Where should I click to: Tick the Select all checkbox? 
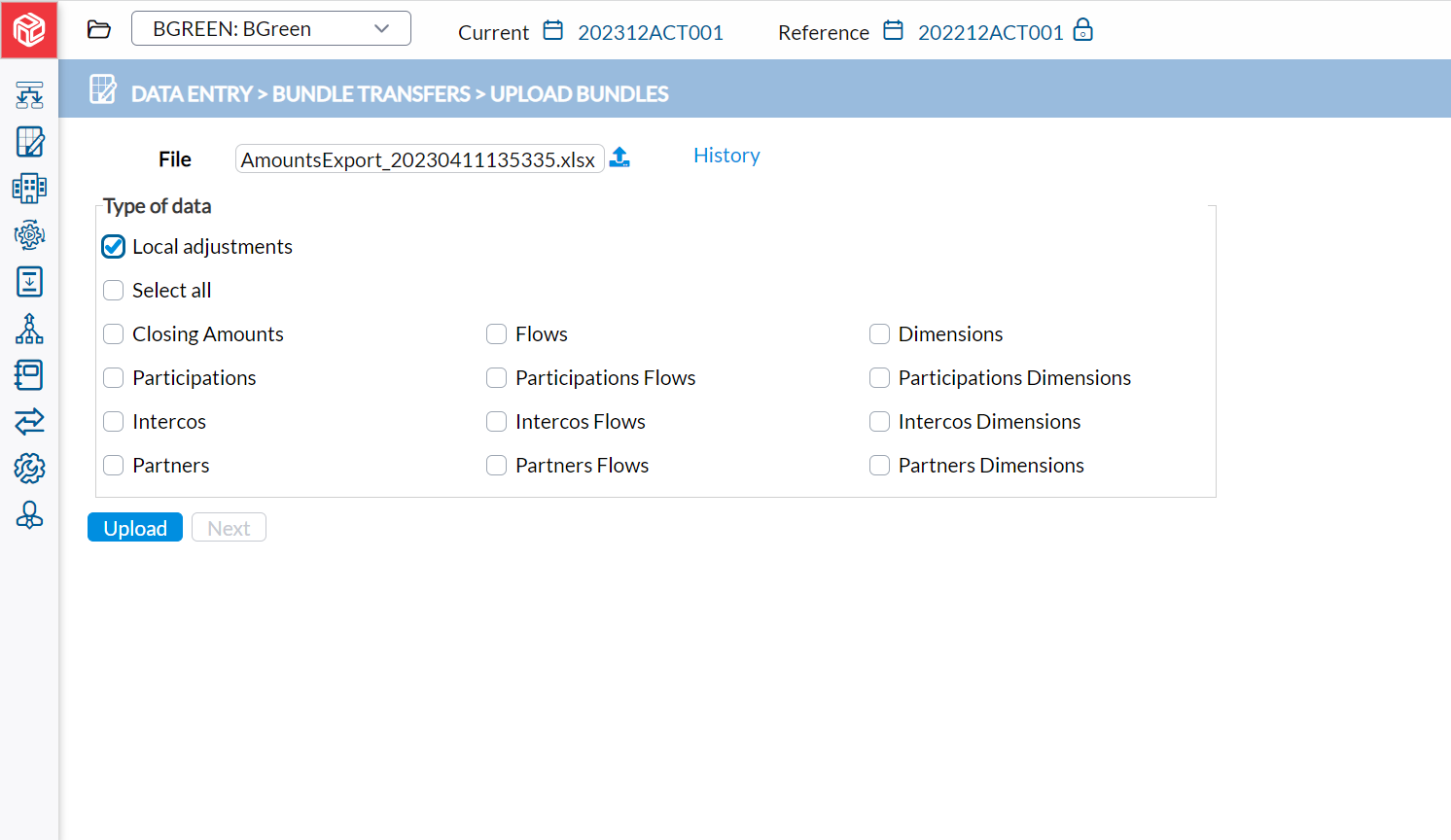tap(114, 291)
